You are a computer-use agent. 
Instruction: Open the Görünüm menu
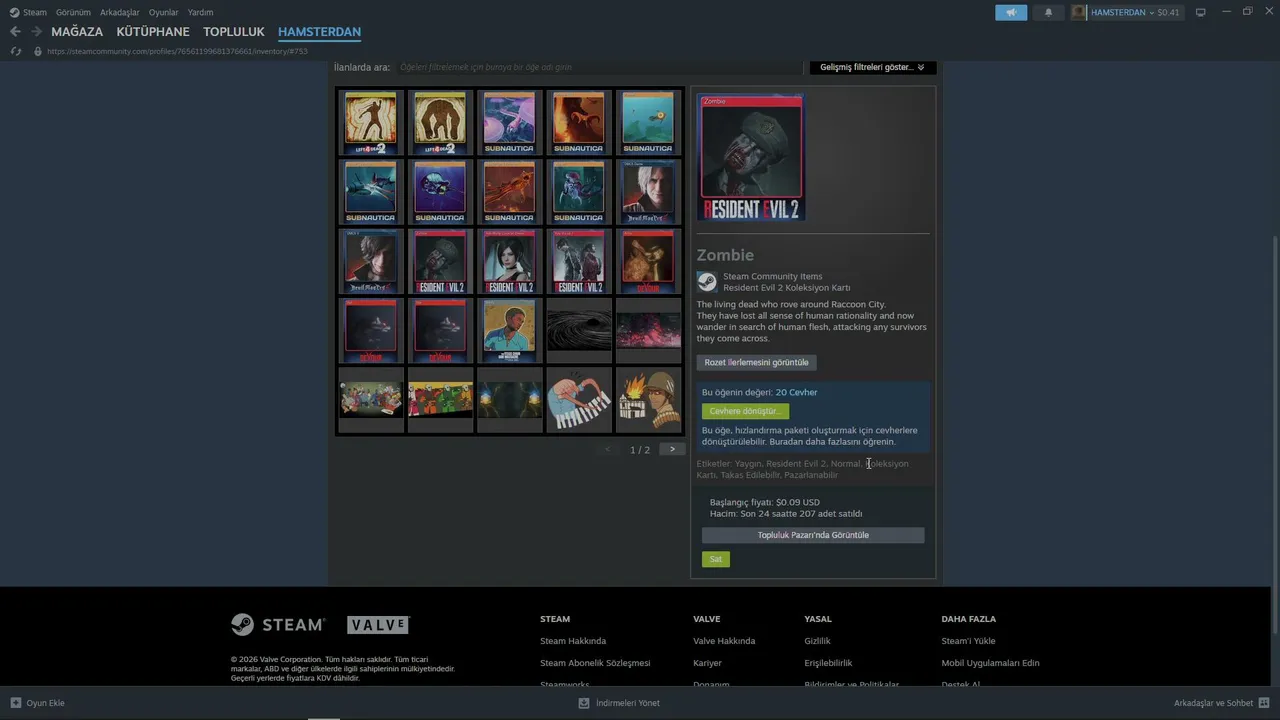tap(73, 12)
